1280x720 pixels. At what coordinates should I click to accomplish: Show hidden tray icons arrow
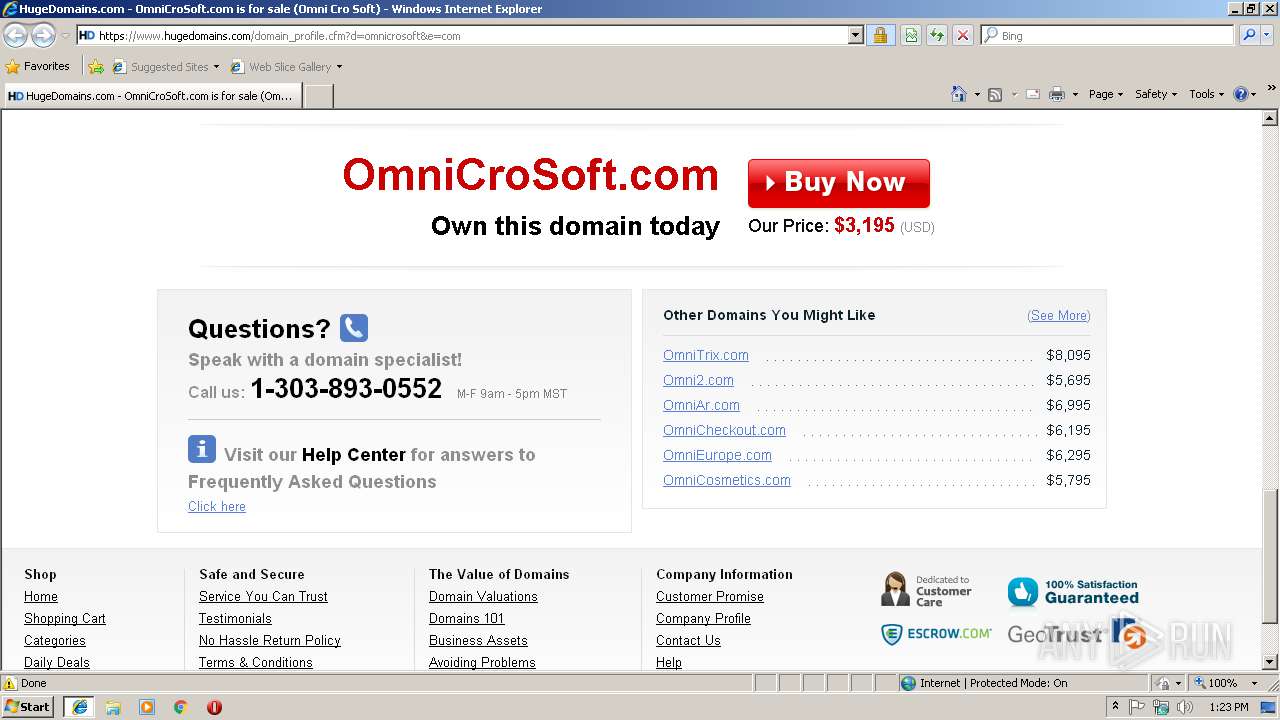tap(1115, 707)
